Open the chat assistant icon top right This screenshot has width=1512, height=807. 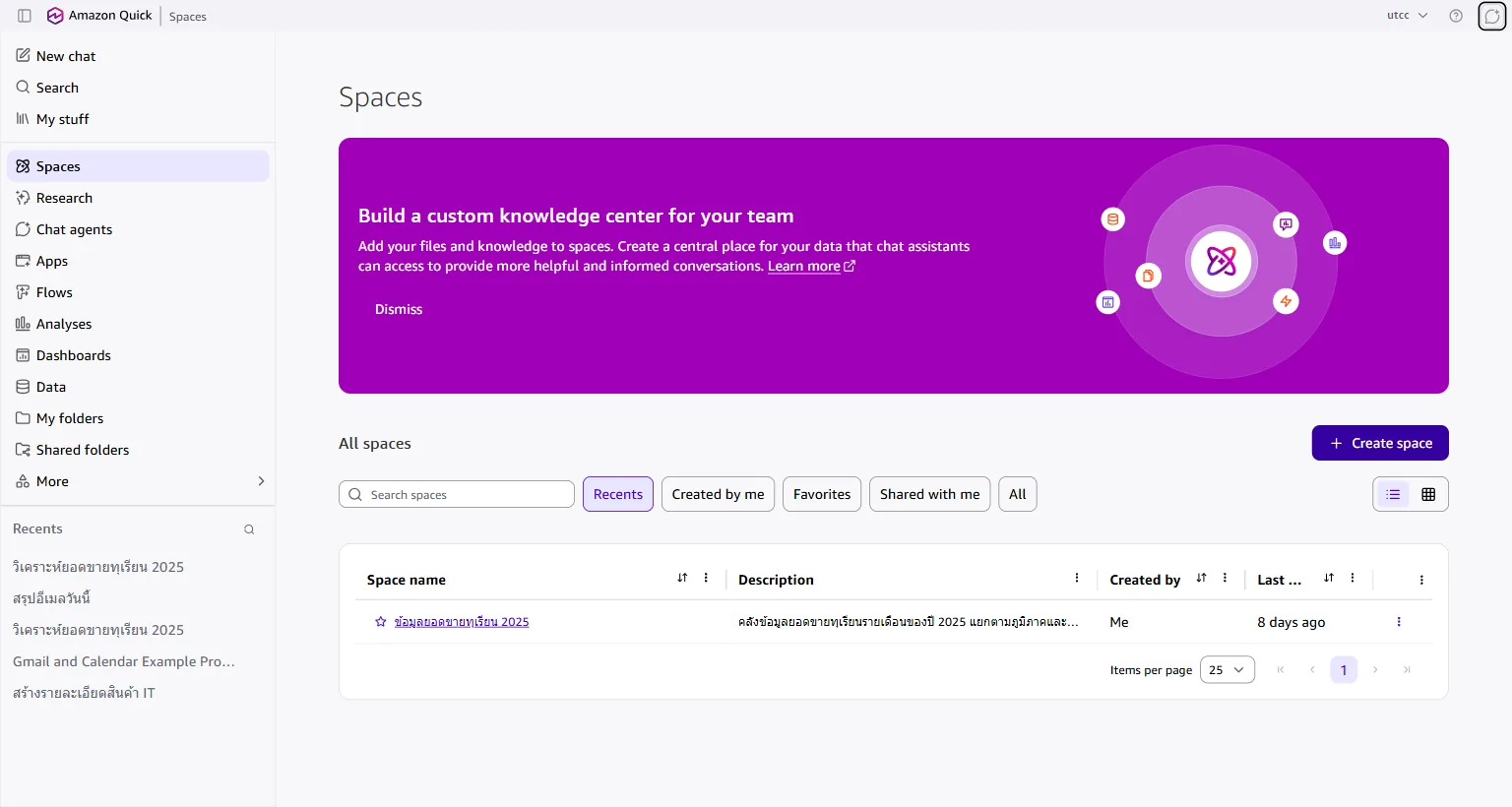click(x=1492, y=16)
